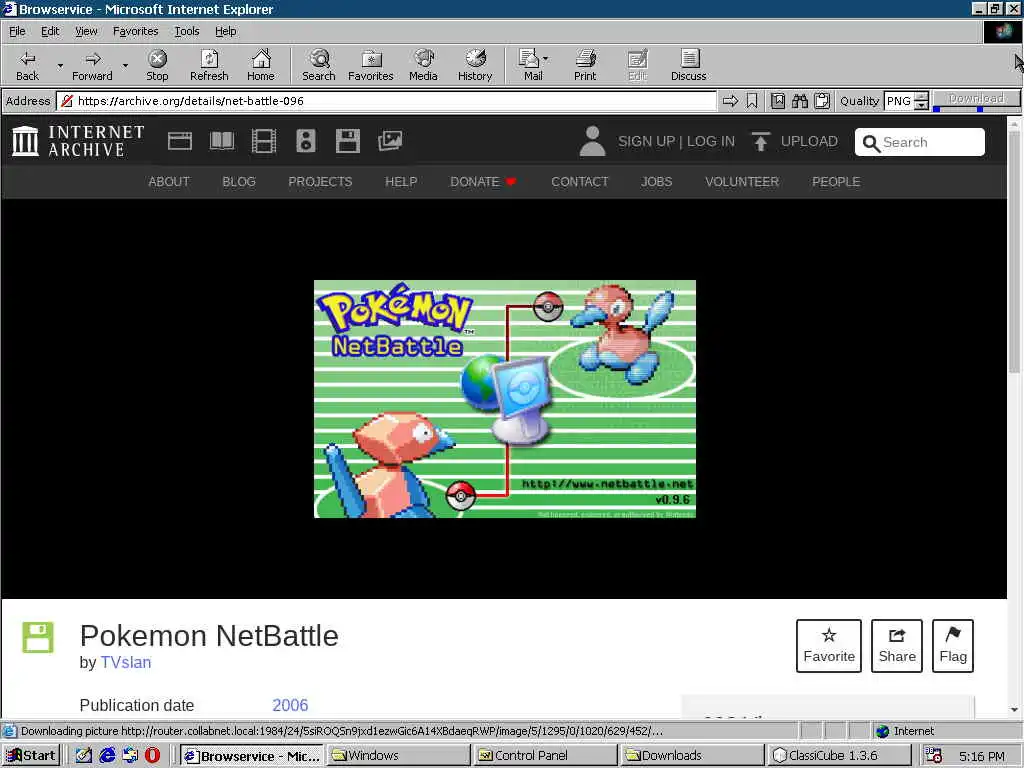The image size is (1024, 768).
Task: Click the 2006 publication date link
Action: [x=290, y=705]
